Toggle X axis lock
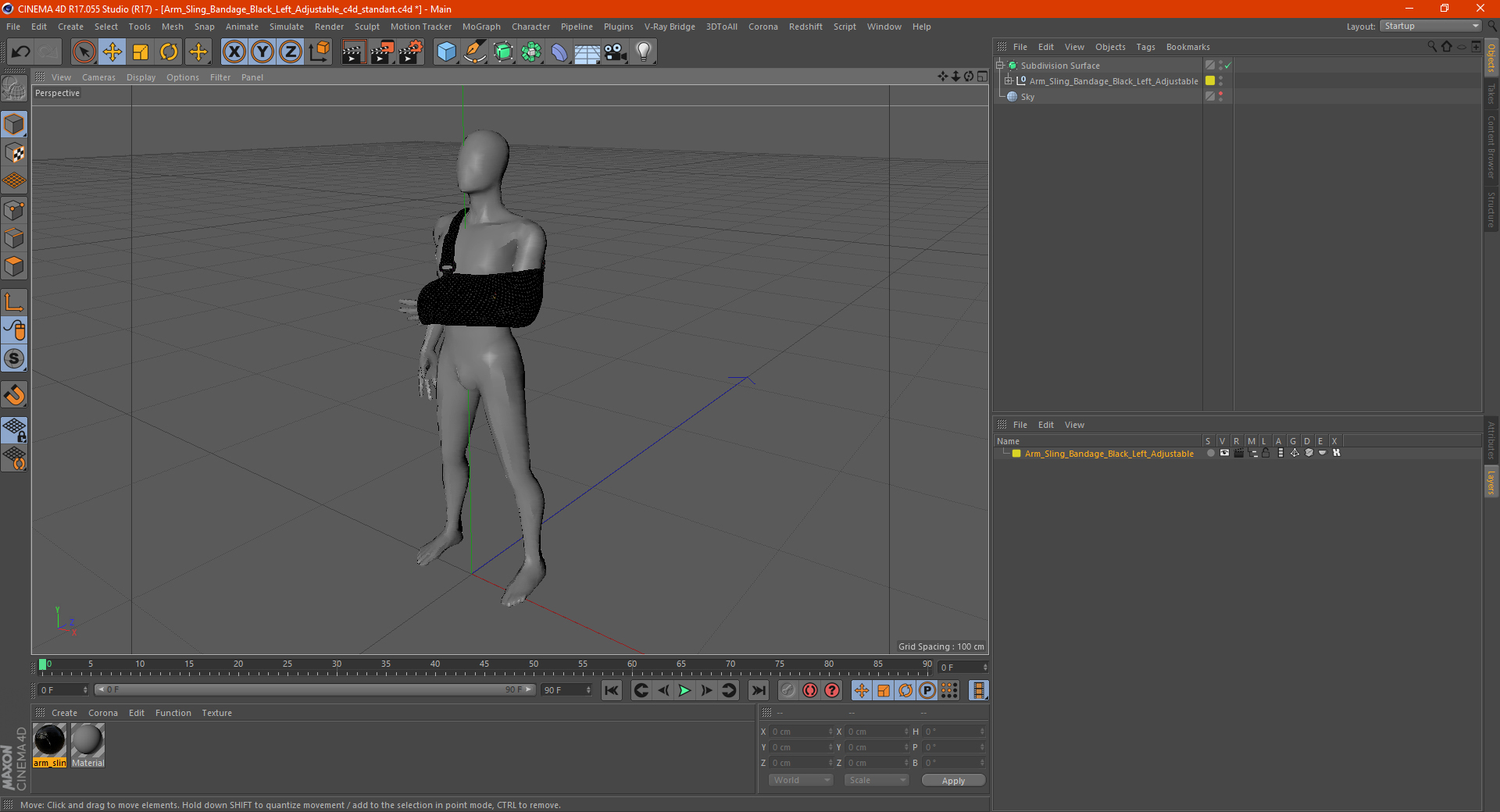Screen dimensions: 1500x812 234,52
